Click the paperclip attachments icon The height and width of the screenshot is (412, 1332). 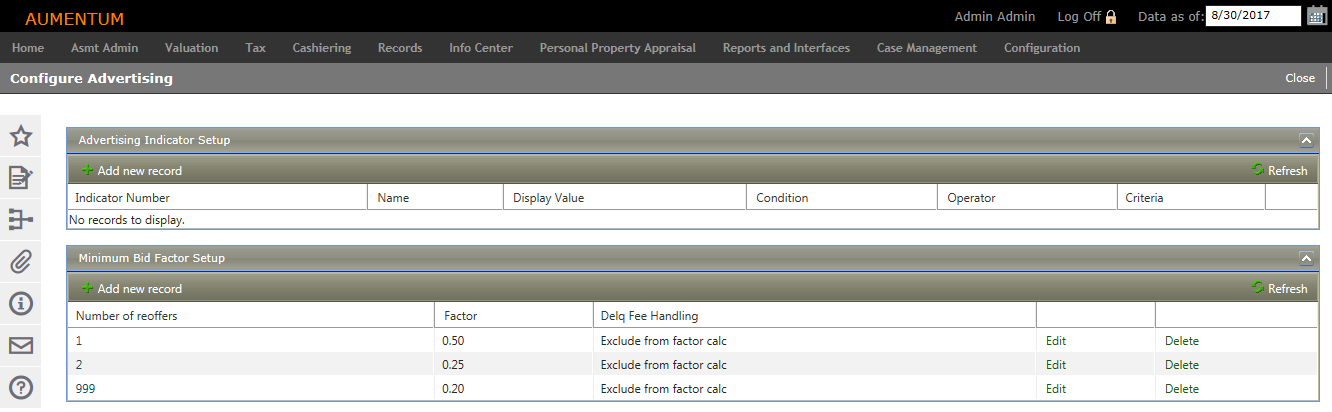[x=21, y=262]
